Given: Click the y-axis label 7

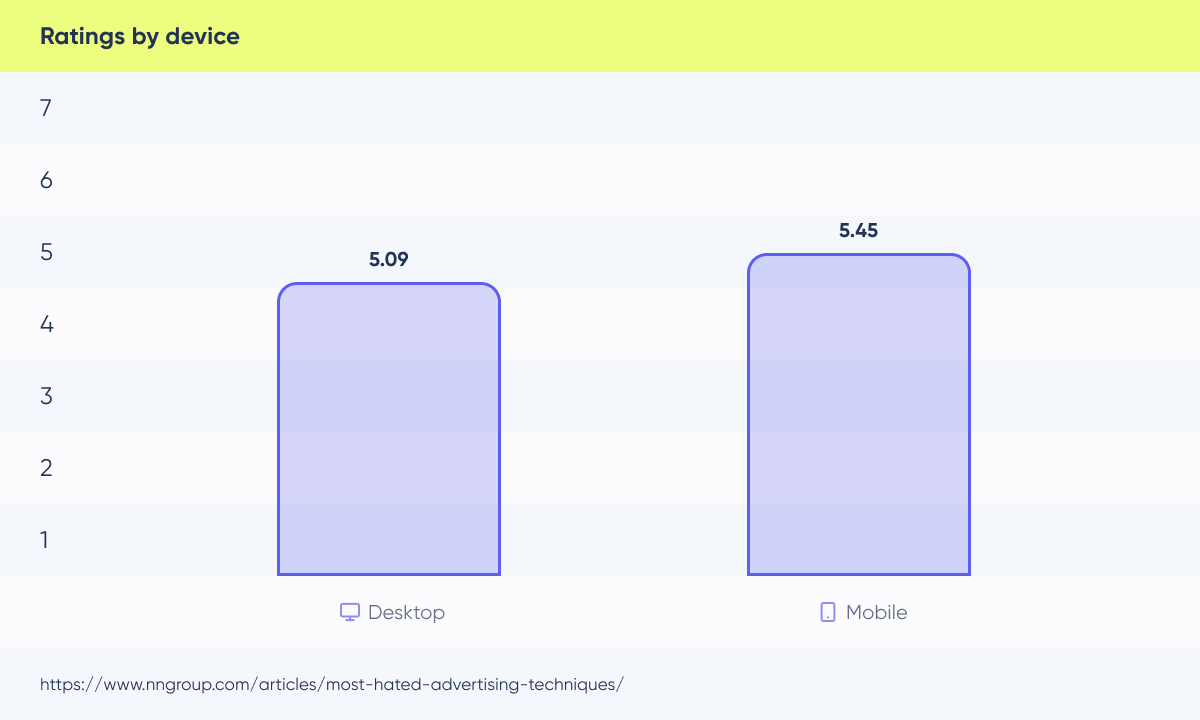Looking at the screenshot, I should (46, 108).
